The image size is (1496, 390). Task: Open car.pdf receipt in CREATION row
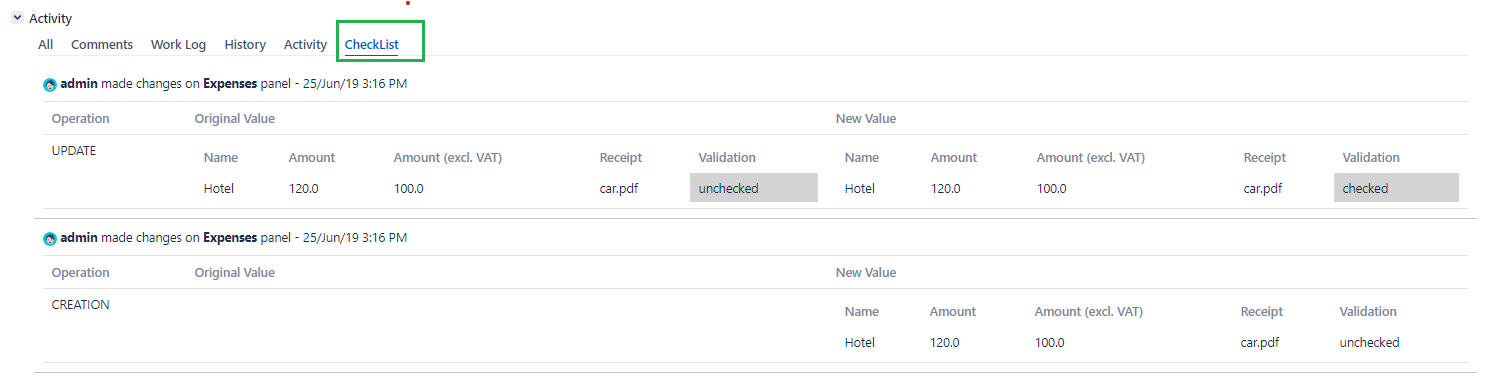[x=1260, y=342]
